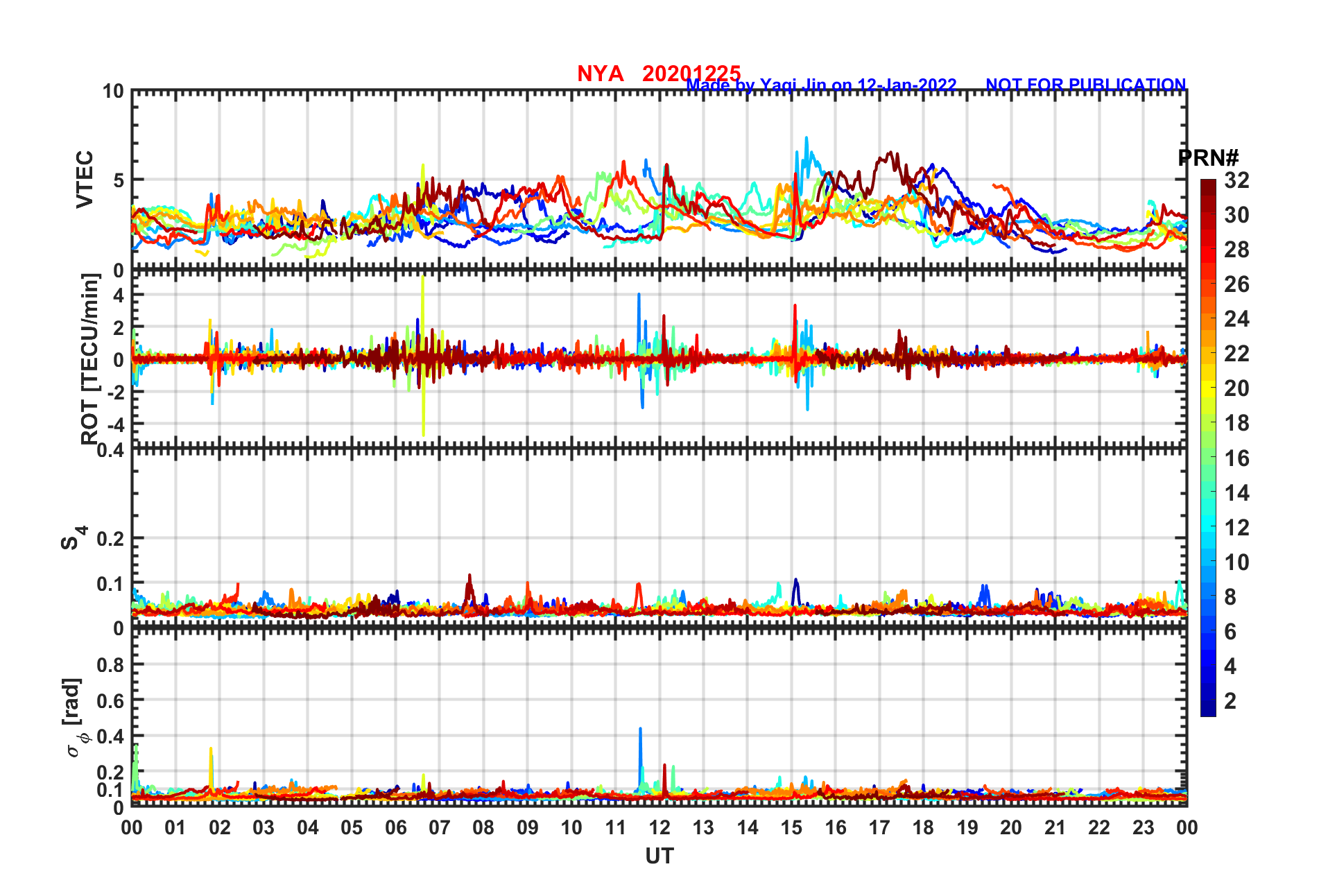Image resolution: width=1319 pixels, height=896 pixels.
Task: Click the VTEC axis tick label '5'
Action: pos(119,180)
